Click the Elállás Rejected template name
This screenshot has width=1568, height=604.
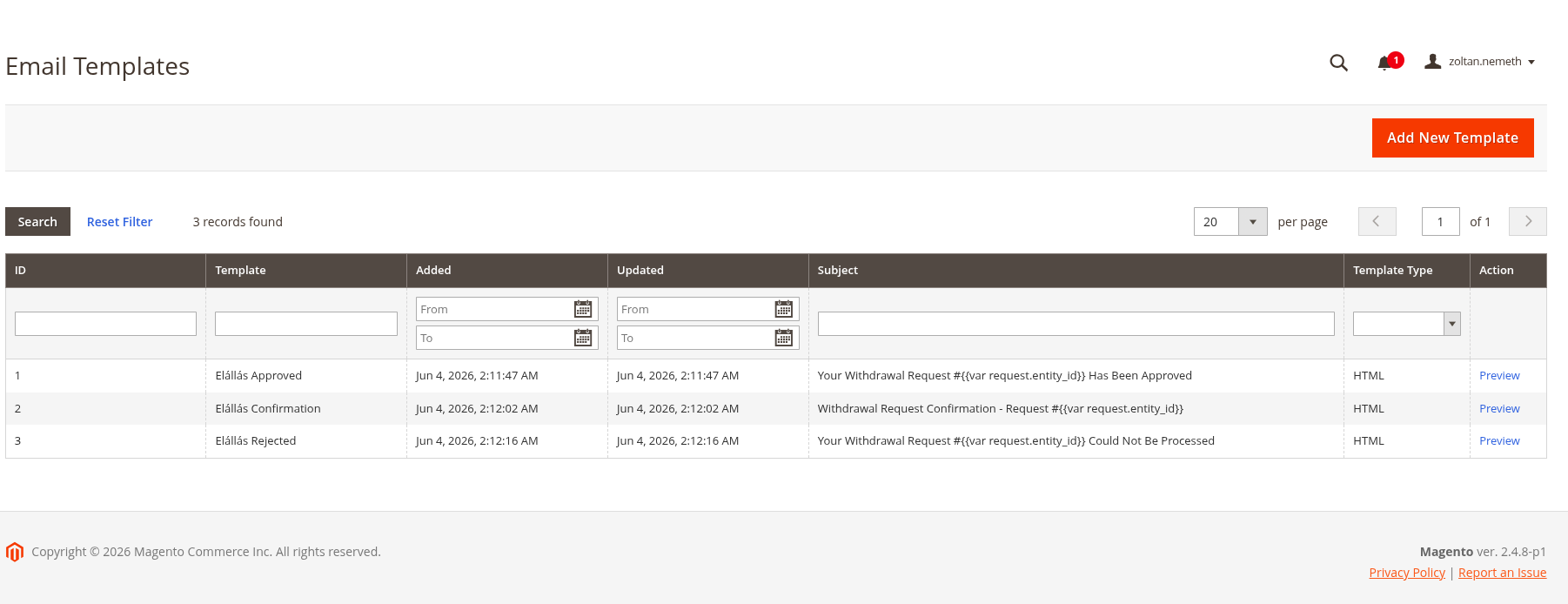pyautogui.click(x=256, y=441)
